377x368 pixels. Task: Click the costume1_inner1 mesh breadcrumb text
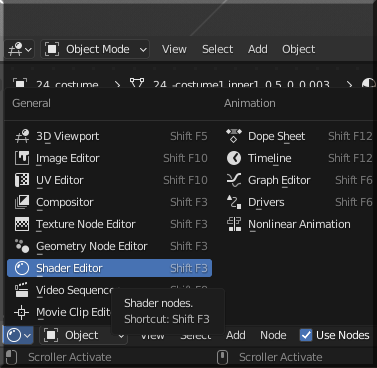241,84
